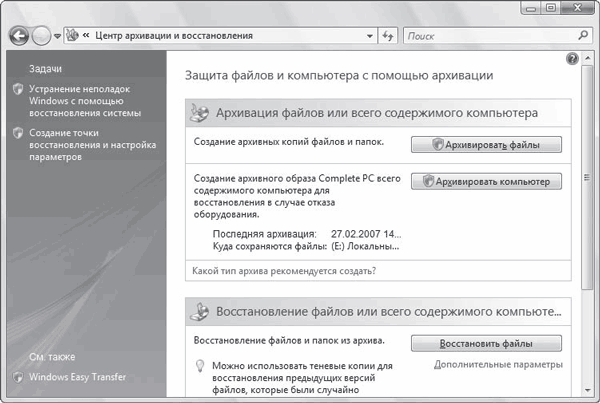Click the refresh icon beside the address bar

click(388, 36)
